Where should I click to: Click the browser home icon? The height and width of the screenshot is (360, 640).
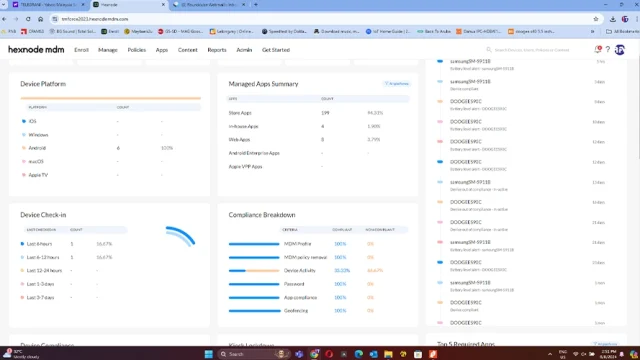40,19
